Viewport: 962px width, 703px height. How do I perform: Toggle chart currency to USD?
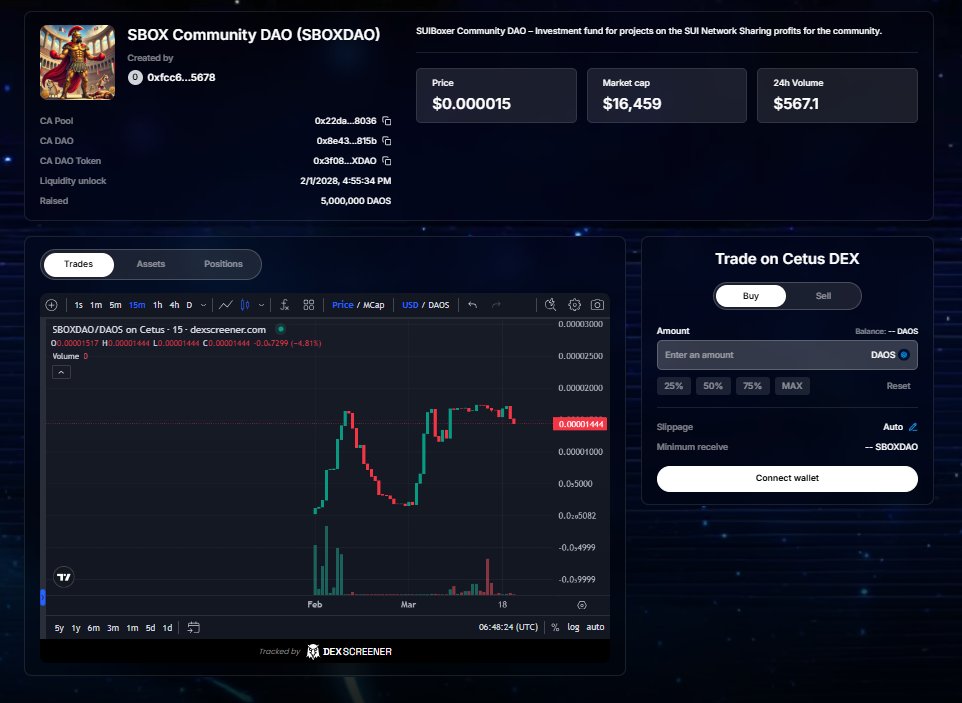(410, 305)
